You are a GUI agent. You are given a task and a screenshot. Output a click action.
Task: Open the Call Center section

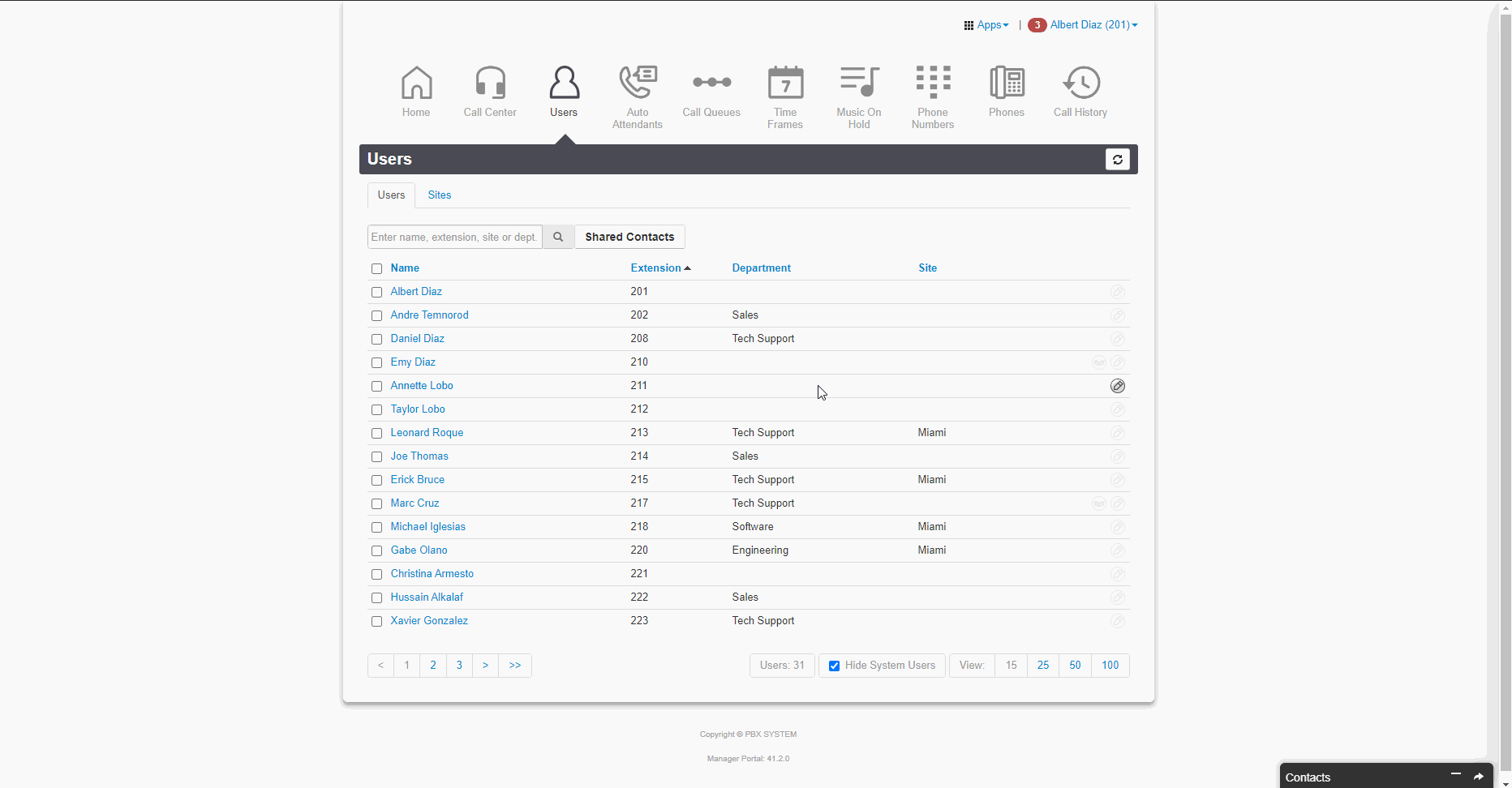coord(490,92)
